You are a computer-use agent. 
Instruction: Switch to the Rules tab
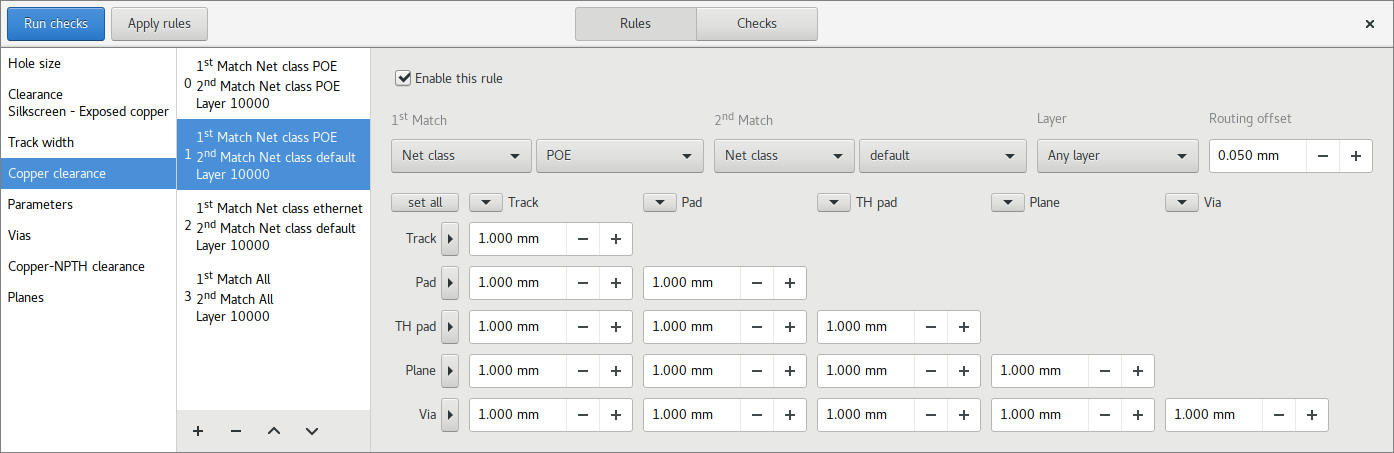[x=635, y=24]
